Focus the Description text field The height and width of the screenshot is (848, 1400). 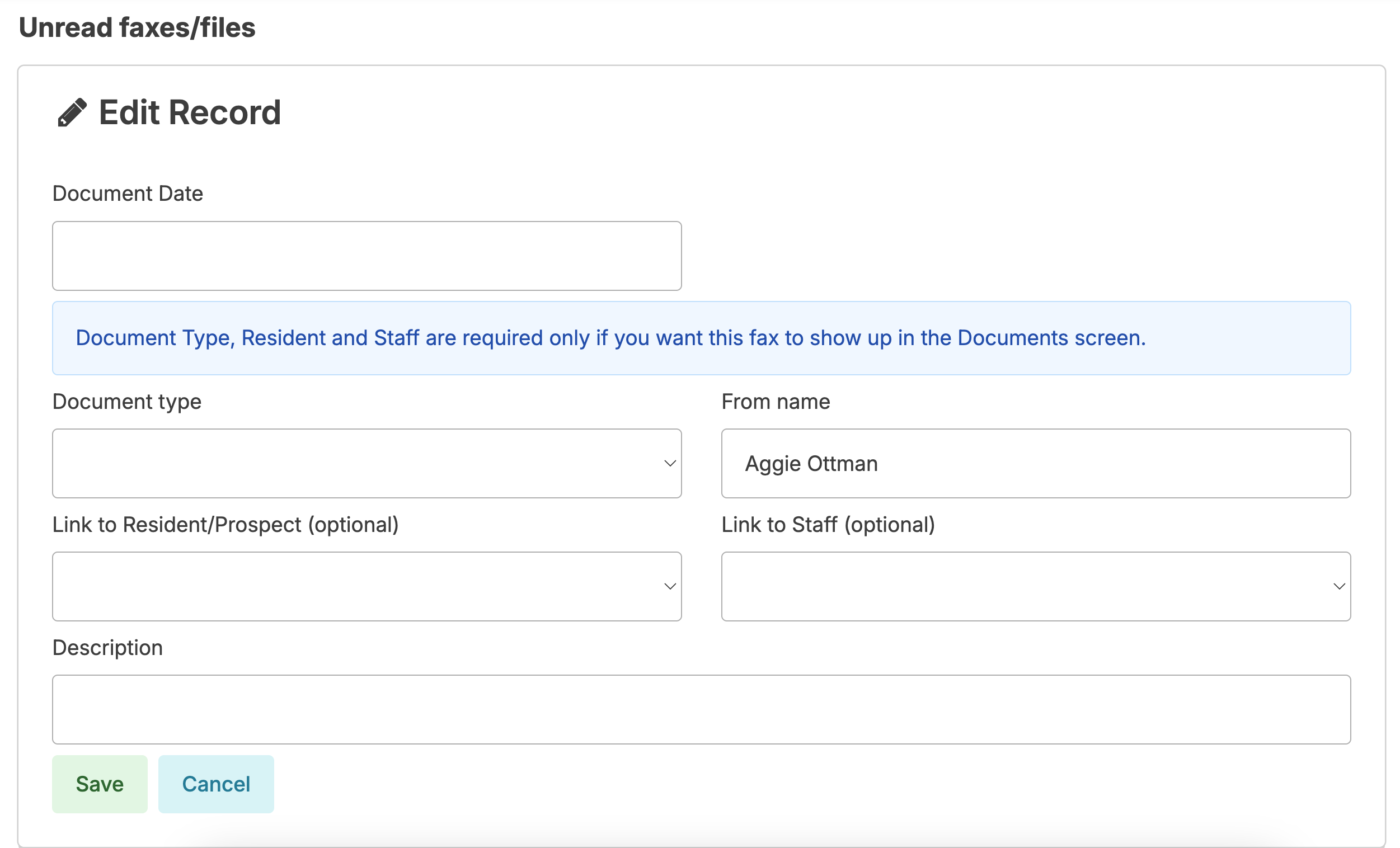(701, 709)
